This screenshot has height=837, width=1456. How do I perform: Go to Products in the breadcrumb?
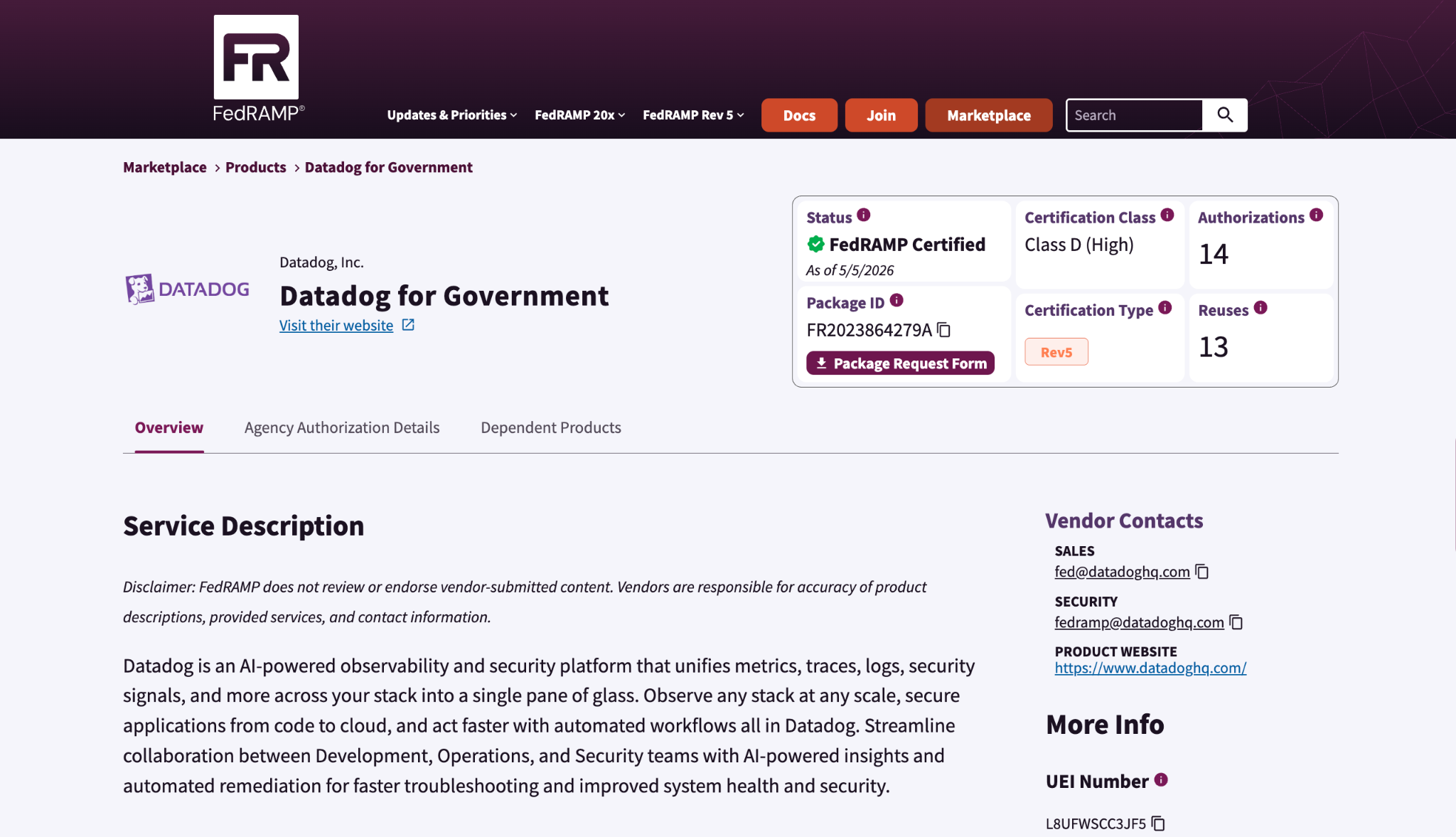coord(256,167)
